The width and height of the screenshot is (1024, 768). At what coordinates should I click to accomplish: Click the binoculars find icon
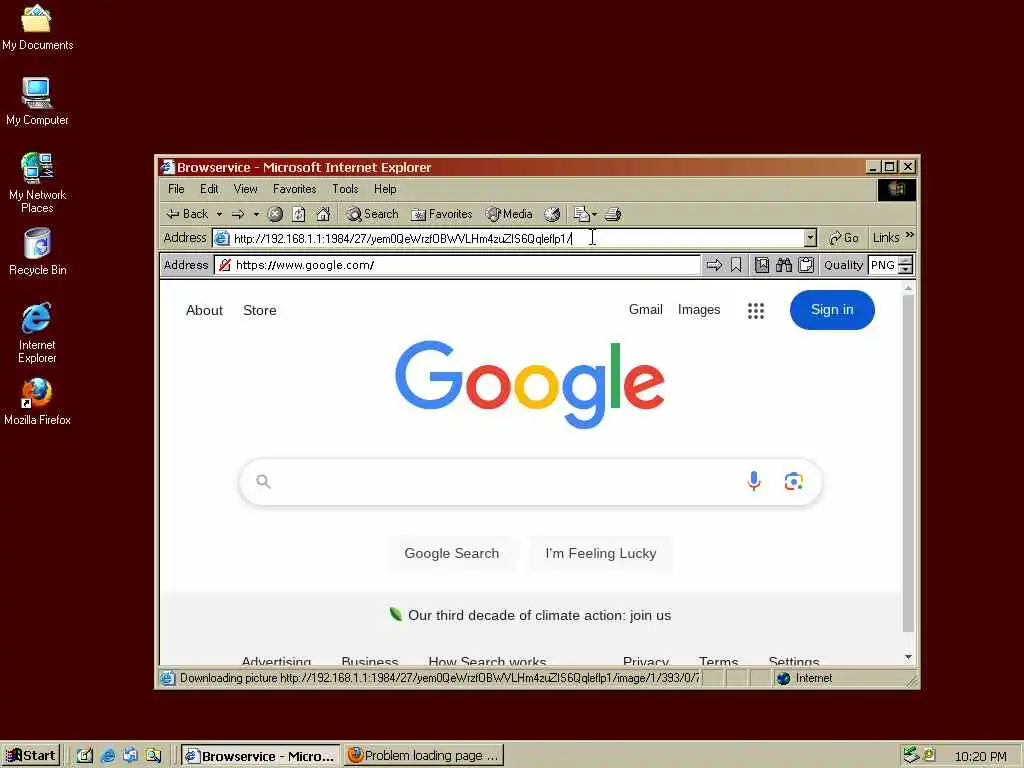click(x=784, y=265)
